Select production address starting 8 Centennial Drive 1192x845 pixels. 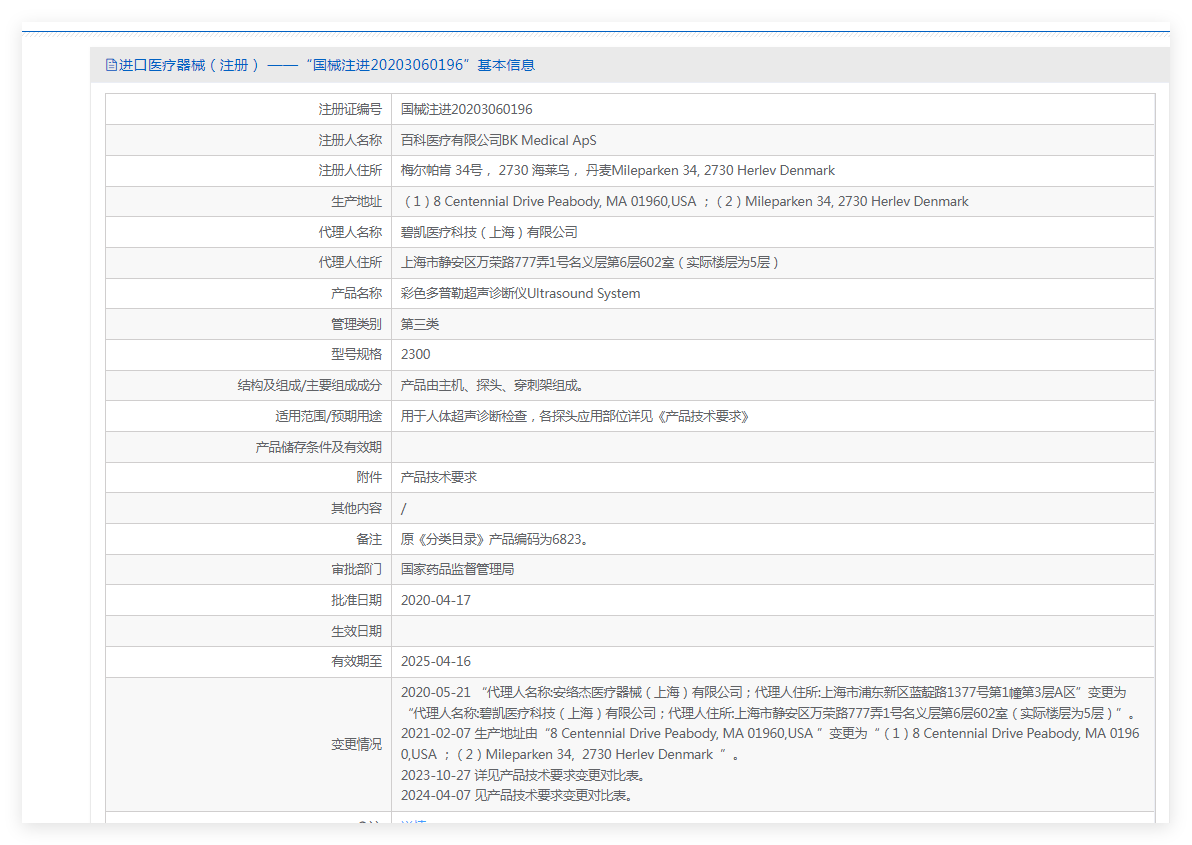click(x=686, y=201)
